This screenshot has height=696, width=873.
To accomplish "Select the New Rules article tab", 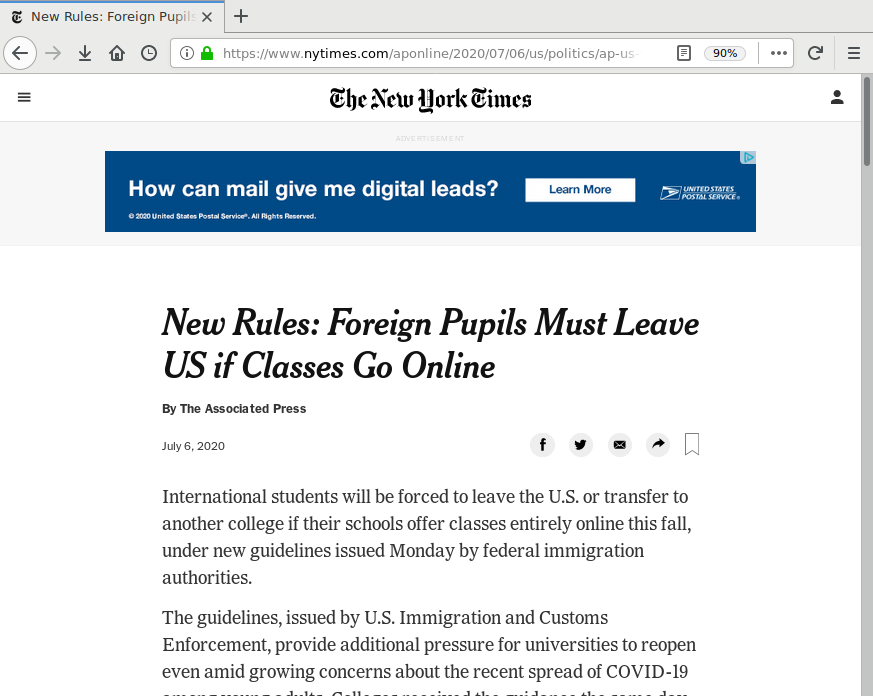I will (x=112, y=16).
